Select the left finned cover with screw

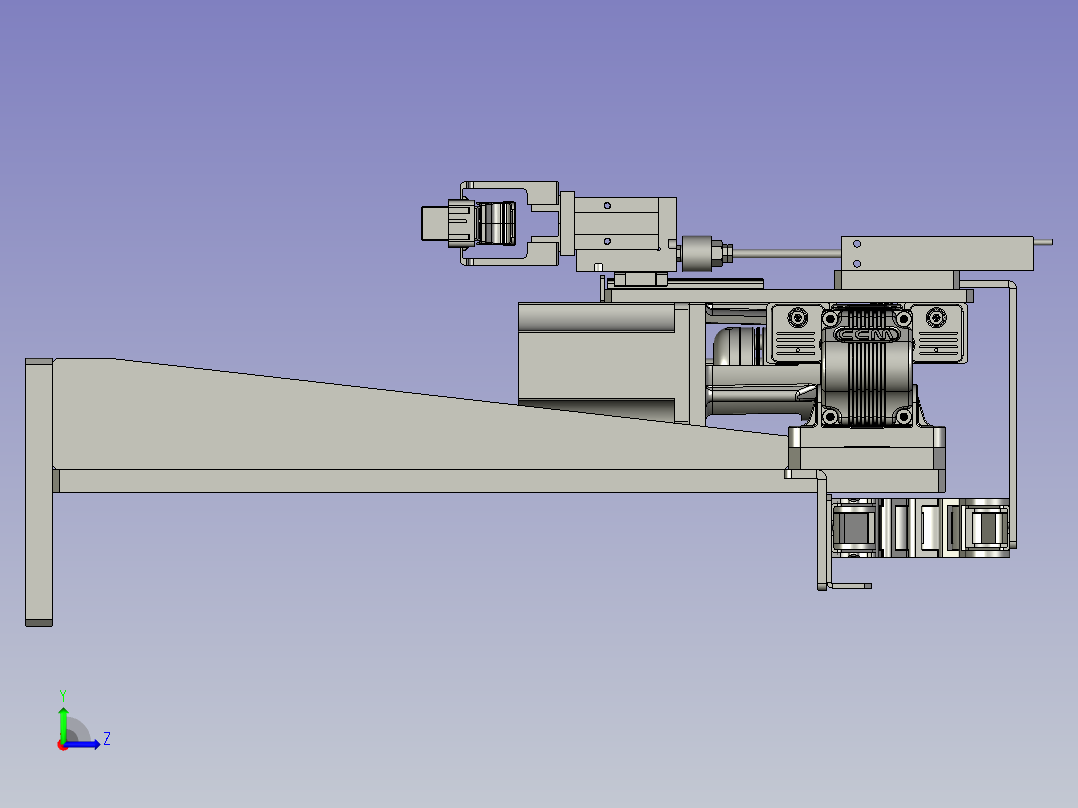[795, 334]
